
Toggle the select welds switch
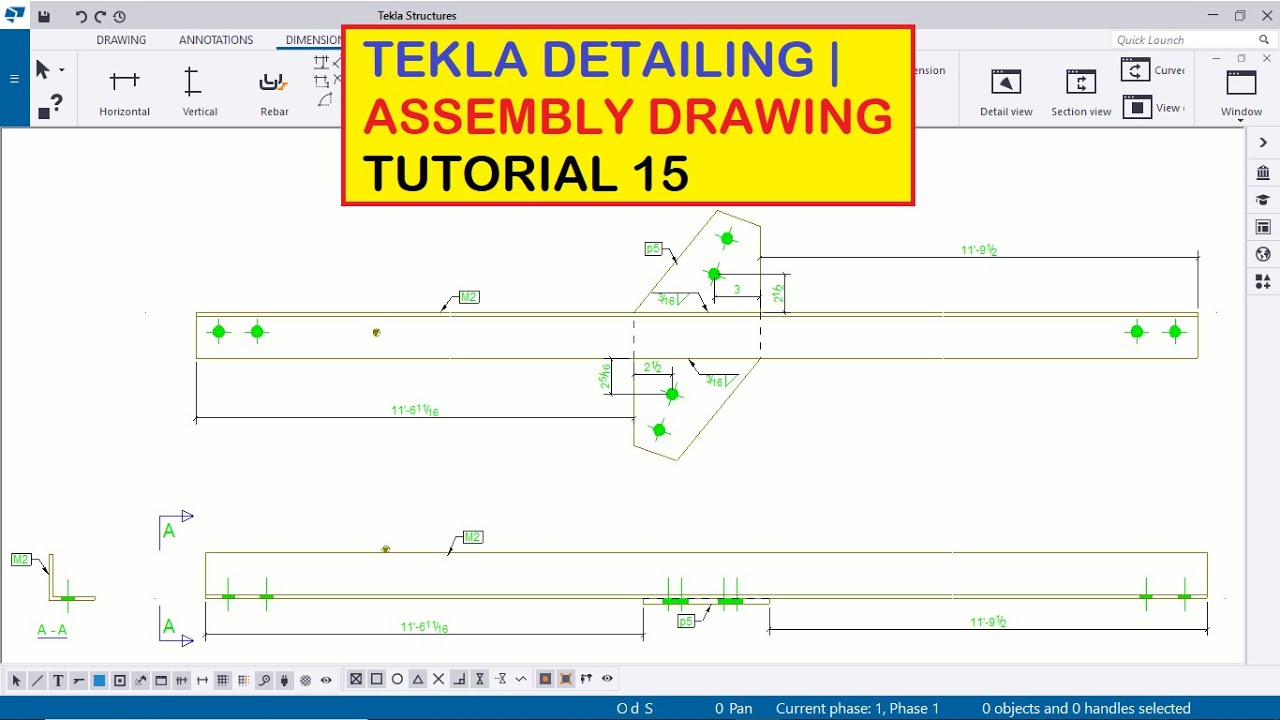140,680
